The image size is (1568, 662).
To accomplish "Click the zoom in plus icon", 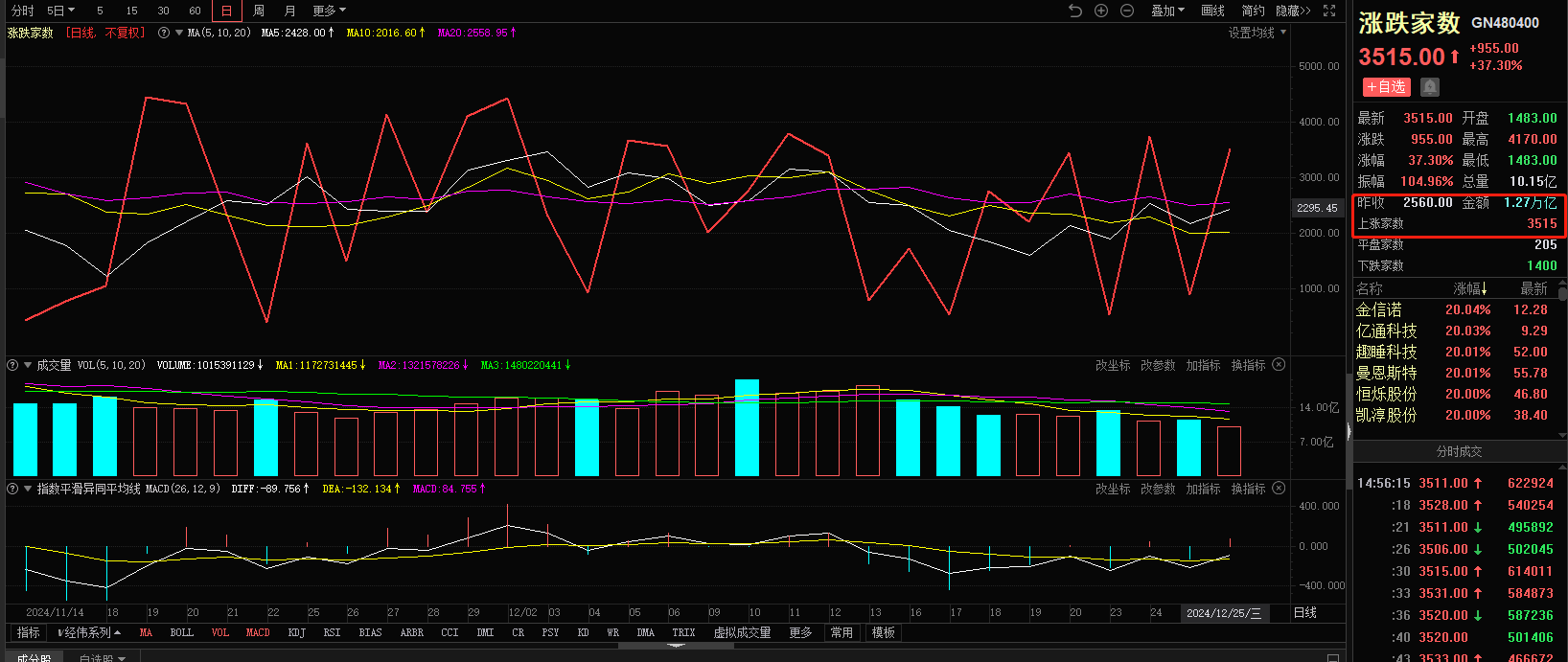I will pos(1101,11).
